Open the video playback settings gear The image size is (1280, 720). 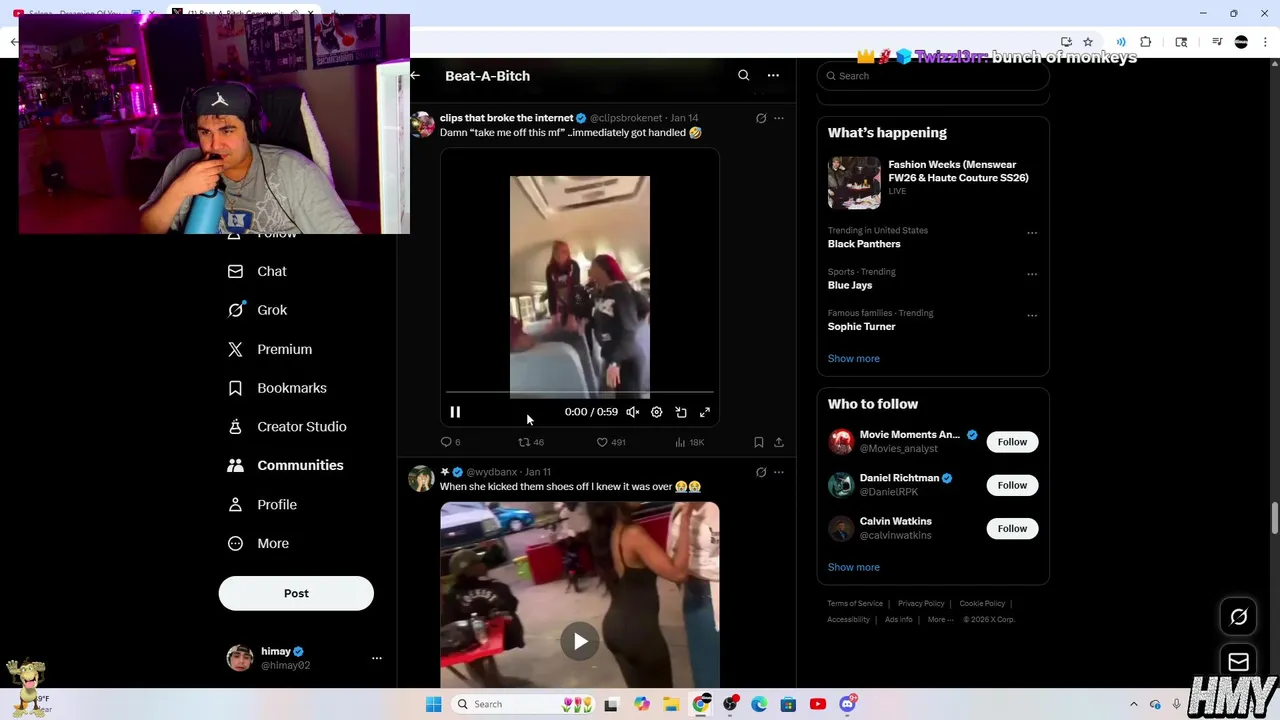657,412
